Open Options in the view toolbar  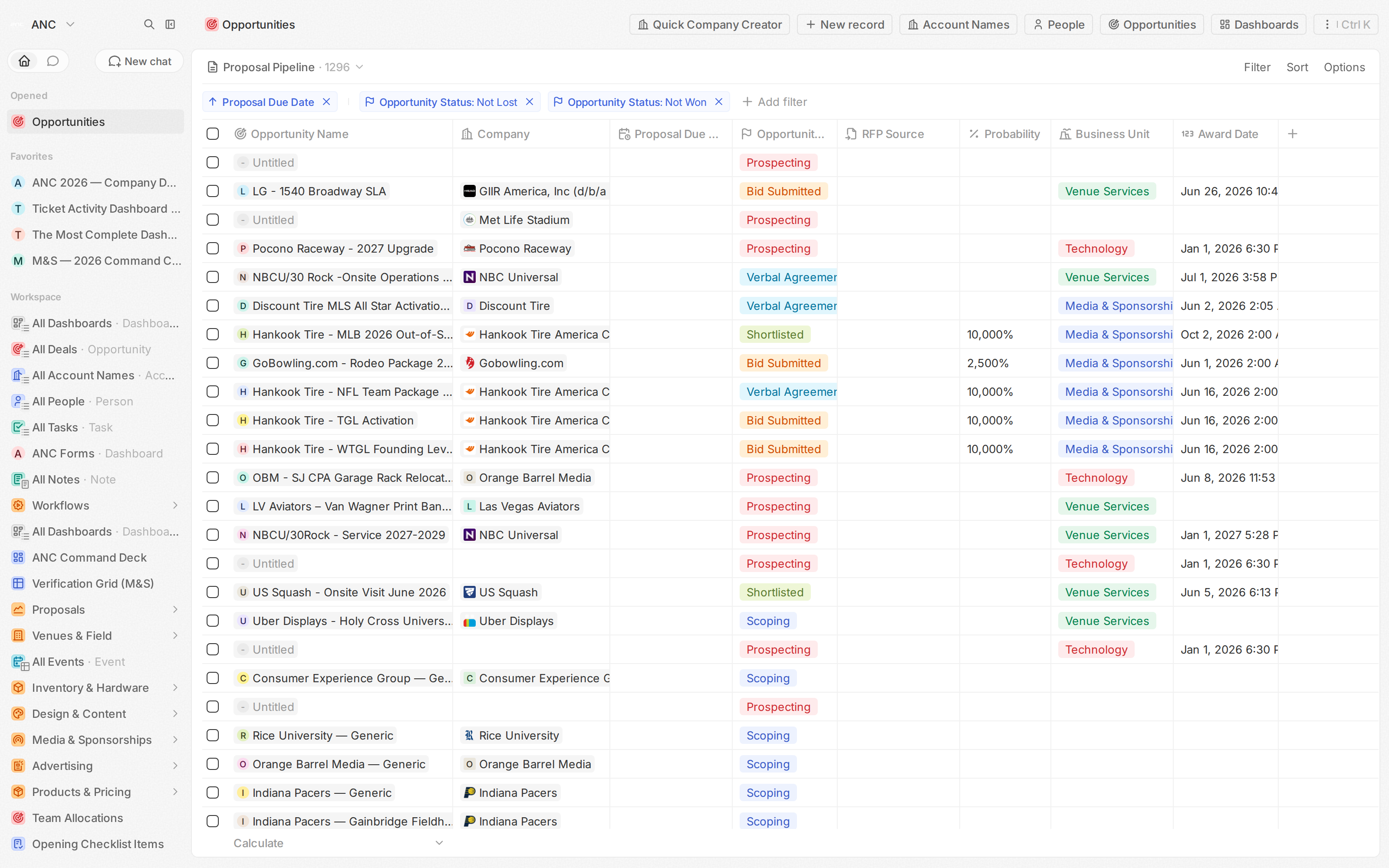coord(1344,67)
